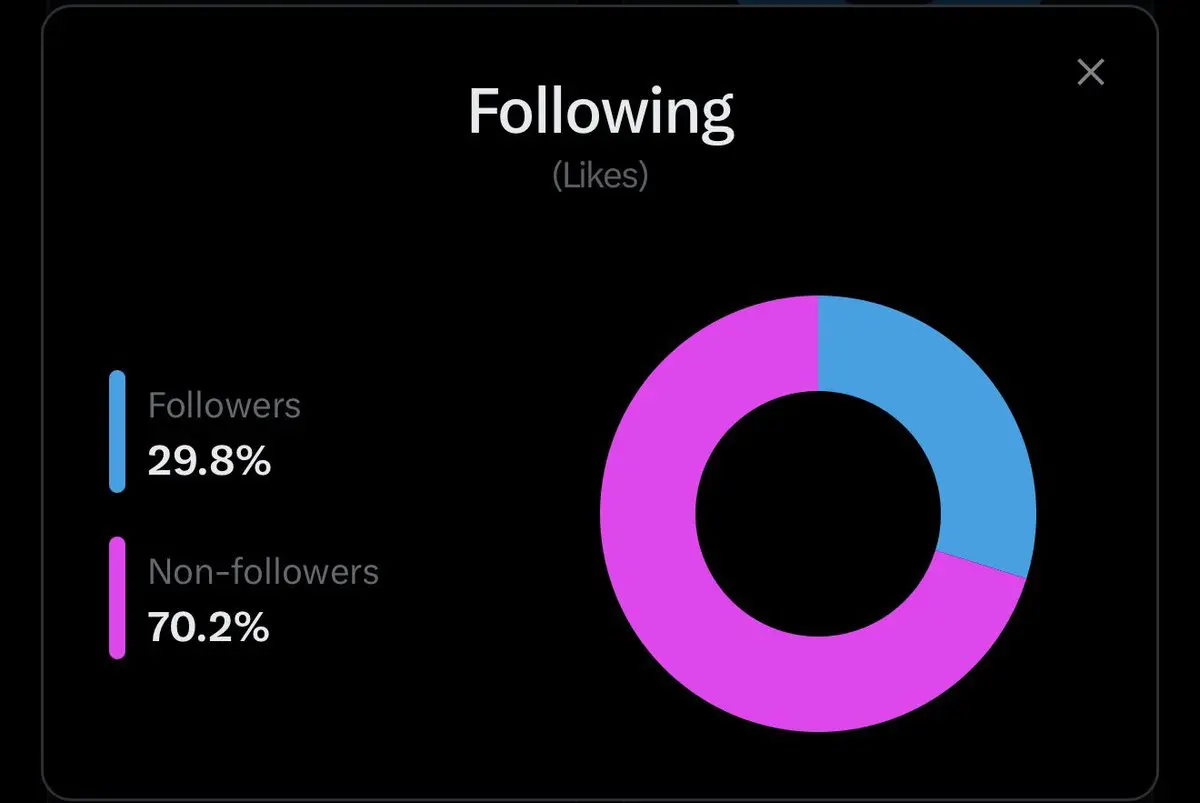Viewport: 1200px width, 803px height.
Task: Click the "Non-followers" legend label
Action: pos(263,571)
